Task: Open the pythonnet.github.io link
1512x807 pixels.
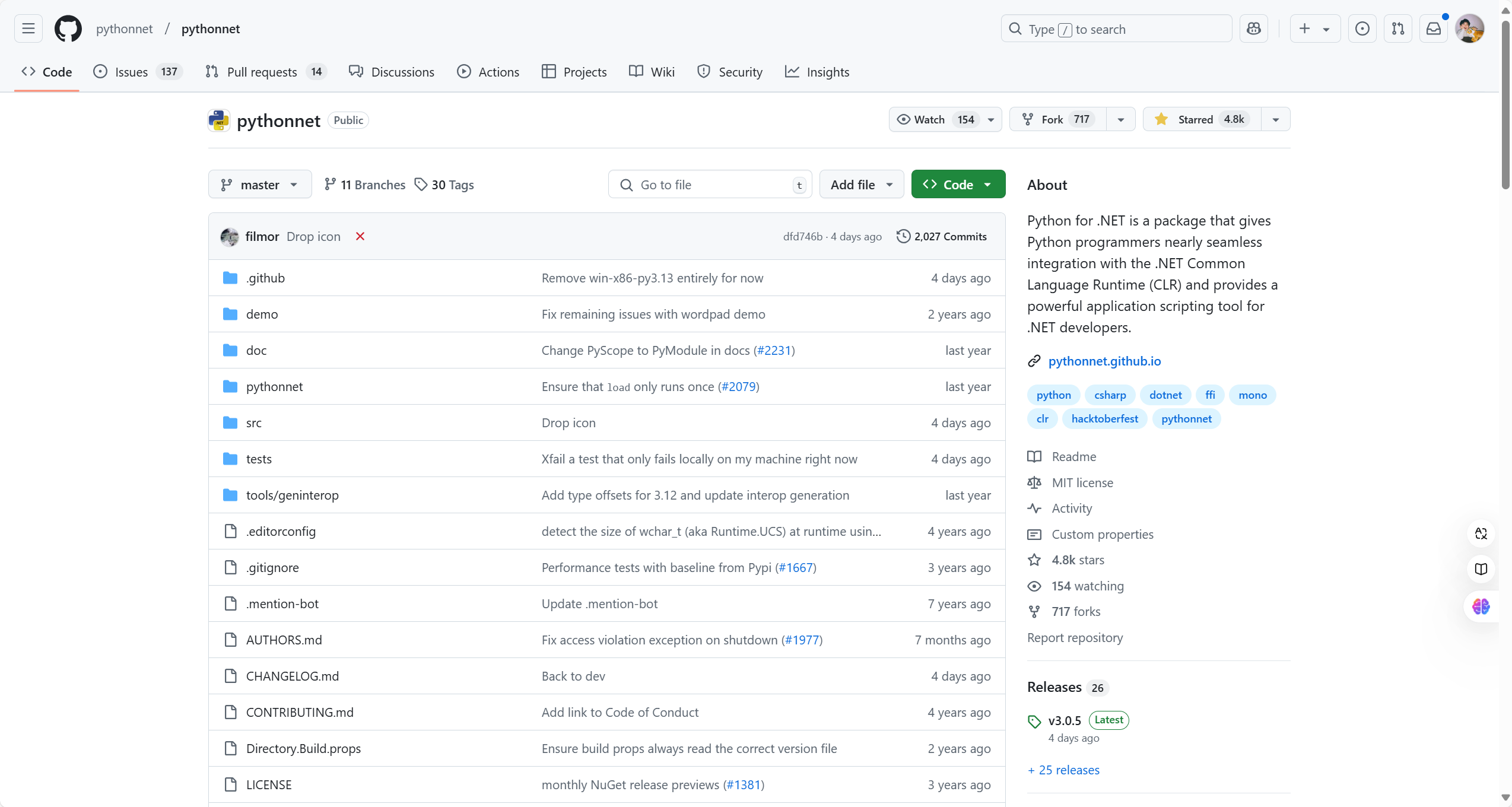Action: [x=1104, y=361]
